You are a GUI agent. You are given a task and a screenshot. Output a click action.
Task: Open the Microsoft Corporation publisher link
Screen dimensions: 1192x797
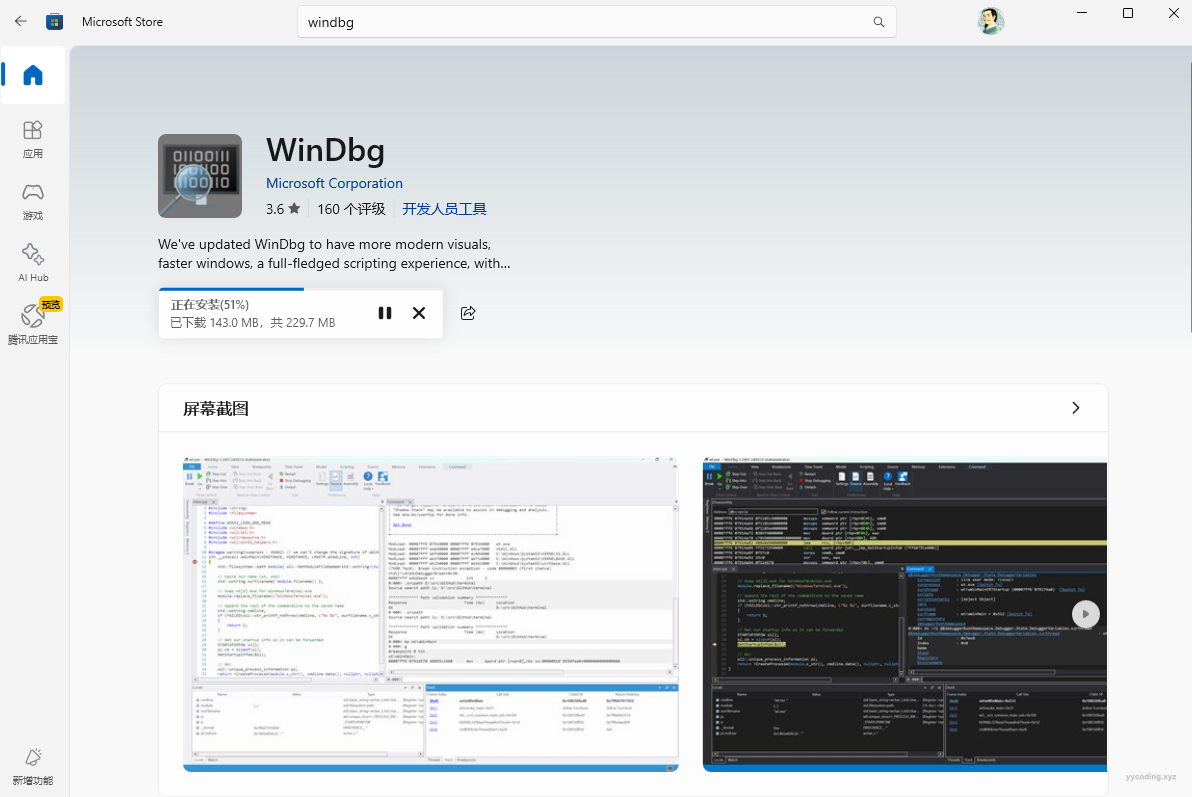334,184
